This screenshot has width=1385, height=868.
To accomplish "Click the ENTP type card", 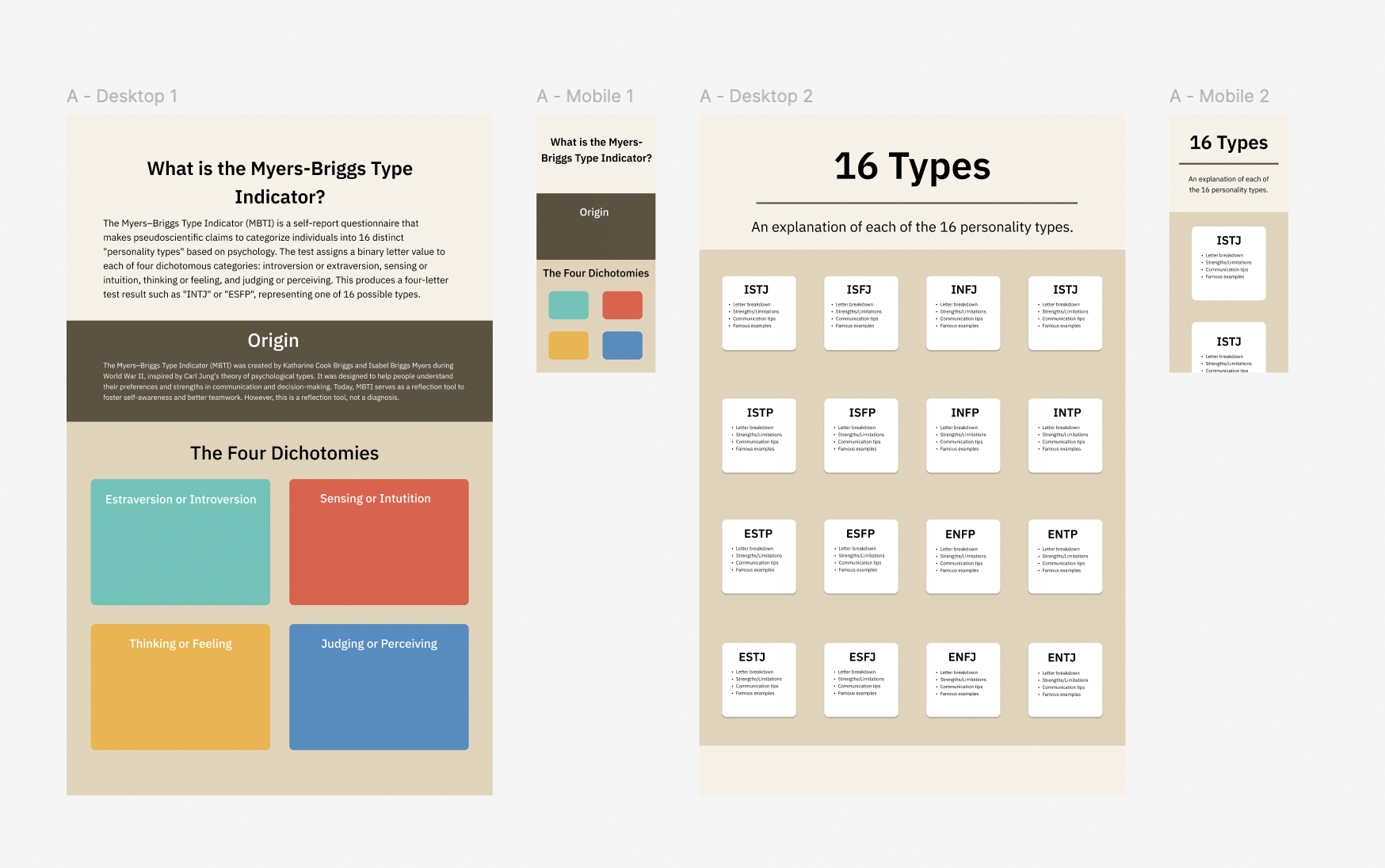I will (1065, 557).
